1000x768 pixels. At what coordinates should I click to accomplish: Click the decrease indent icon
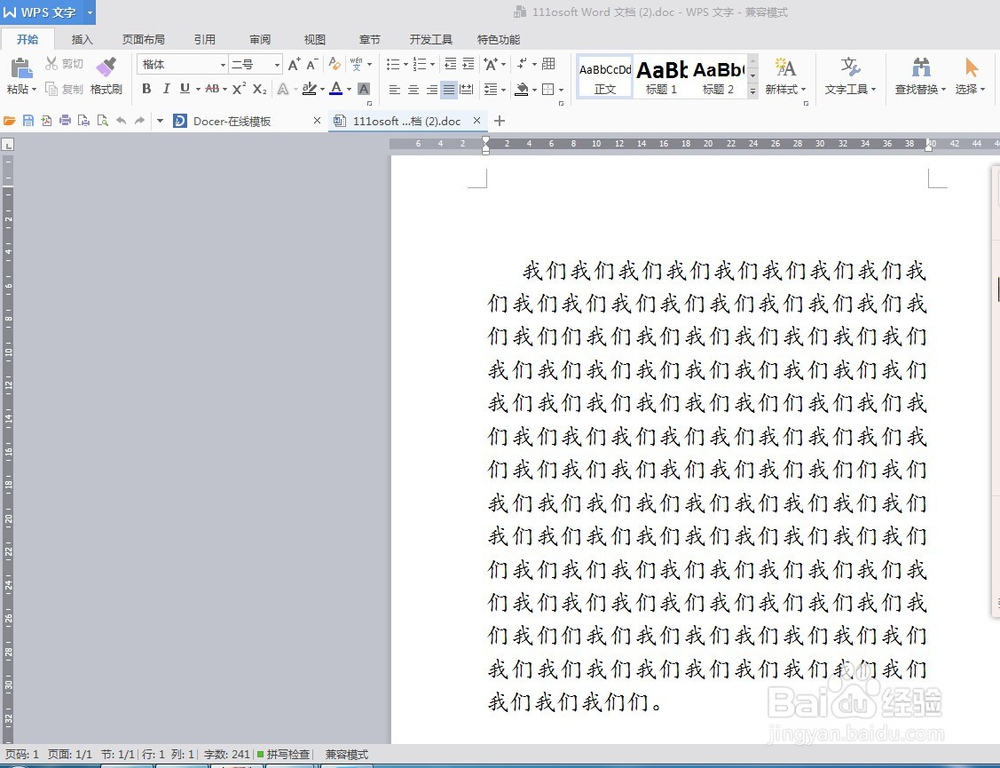(x=450, y=64)
